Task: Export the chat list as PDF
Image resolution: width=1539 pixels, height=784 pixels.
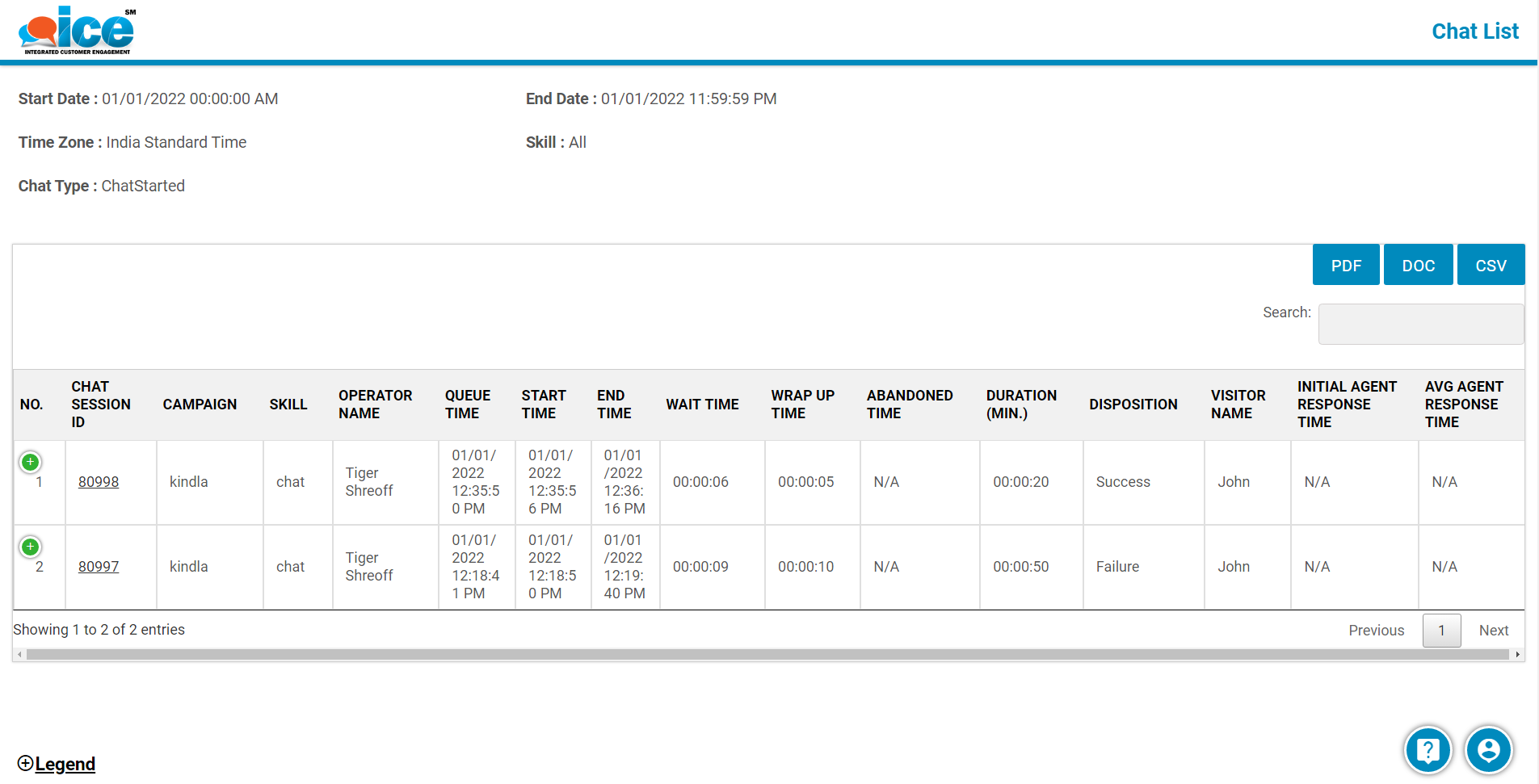Action: pyautogui.click(x=1345, y=266)
